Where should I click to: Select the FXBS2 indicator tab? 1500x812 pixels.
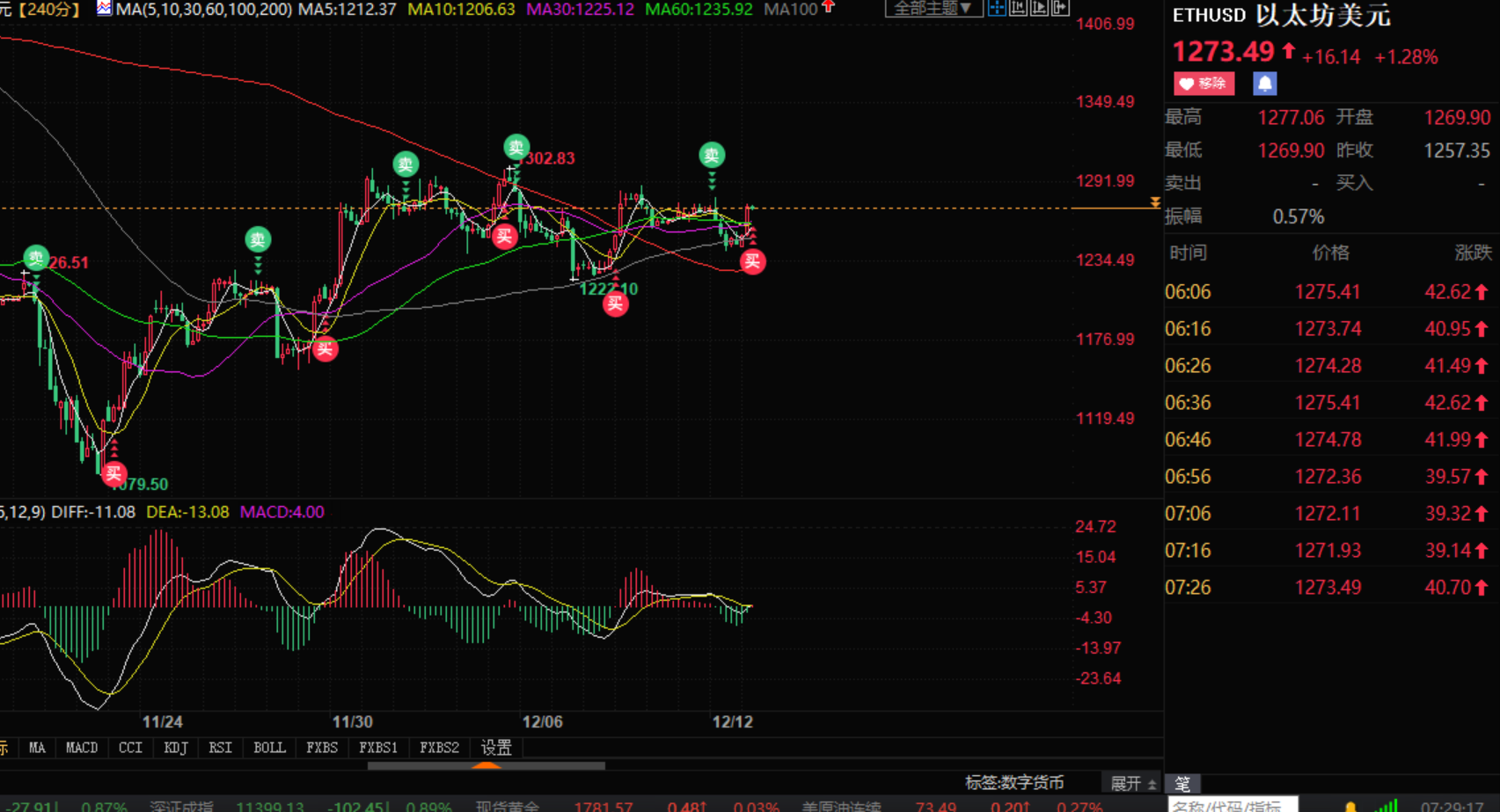(x=439, y=748)
